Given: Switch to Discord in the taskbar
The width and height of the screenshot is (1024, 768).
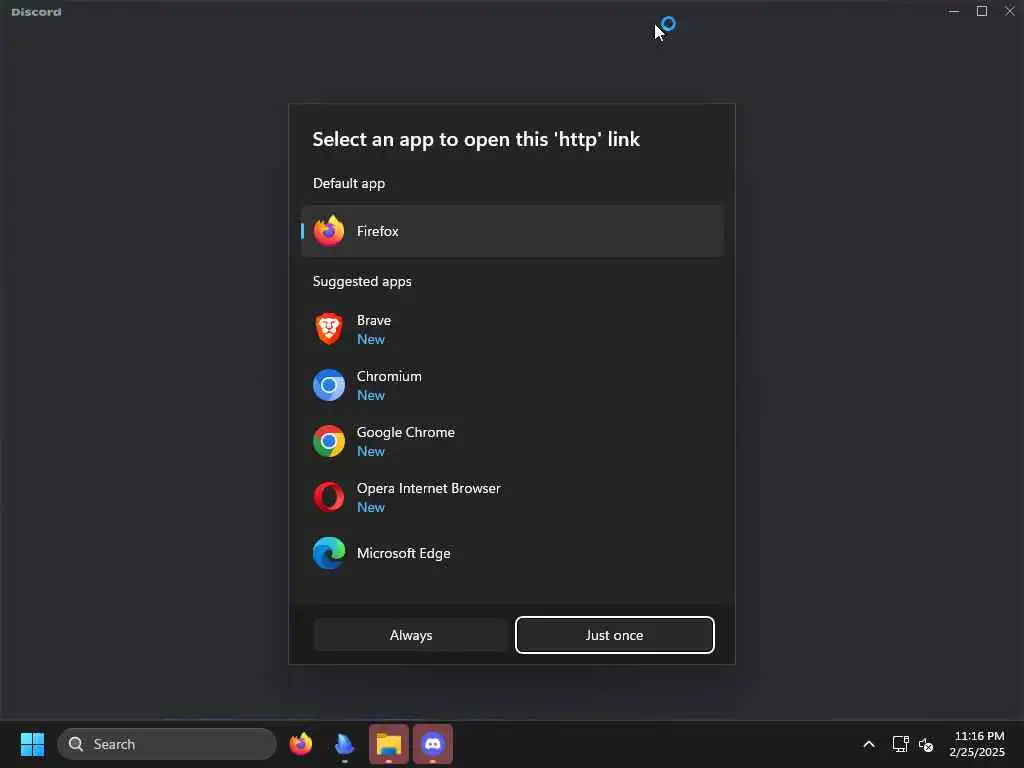Looking at the screenshot, I should tap(432, 744).
